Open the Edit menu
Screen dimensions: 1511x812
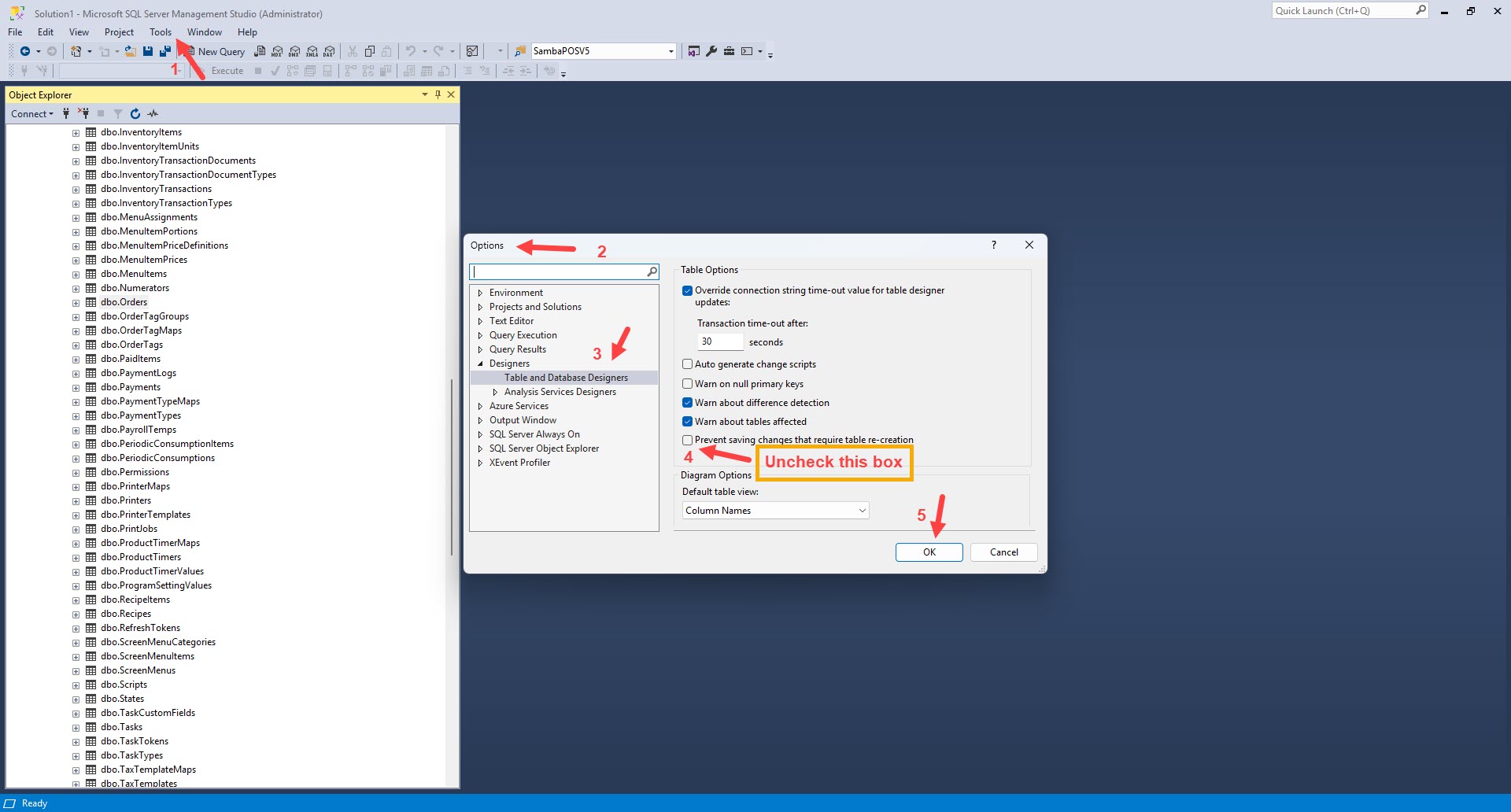coord(46,32)
